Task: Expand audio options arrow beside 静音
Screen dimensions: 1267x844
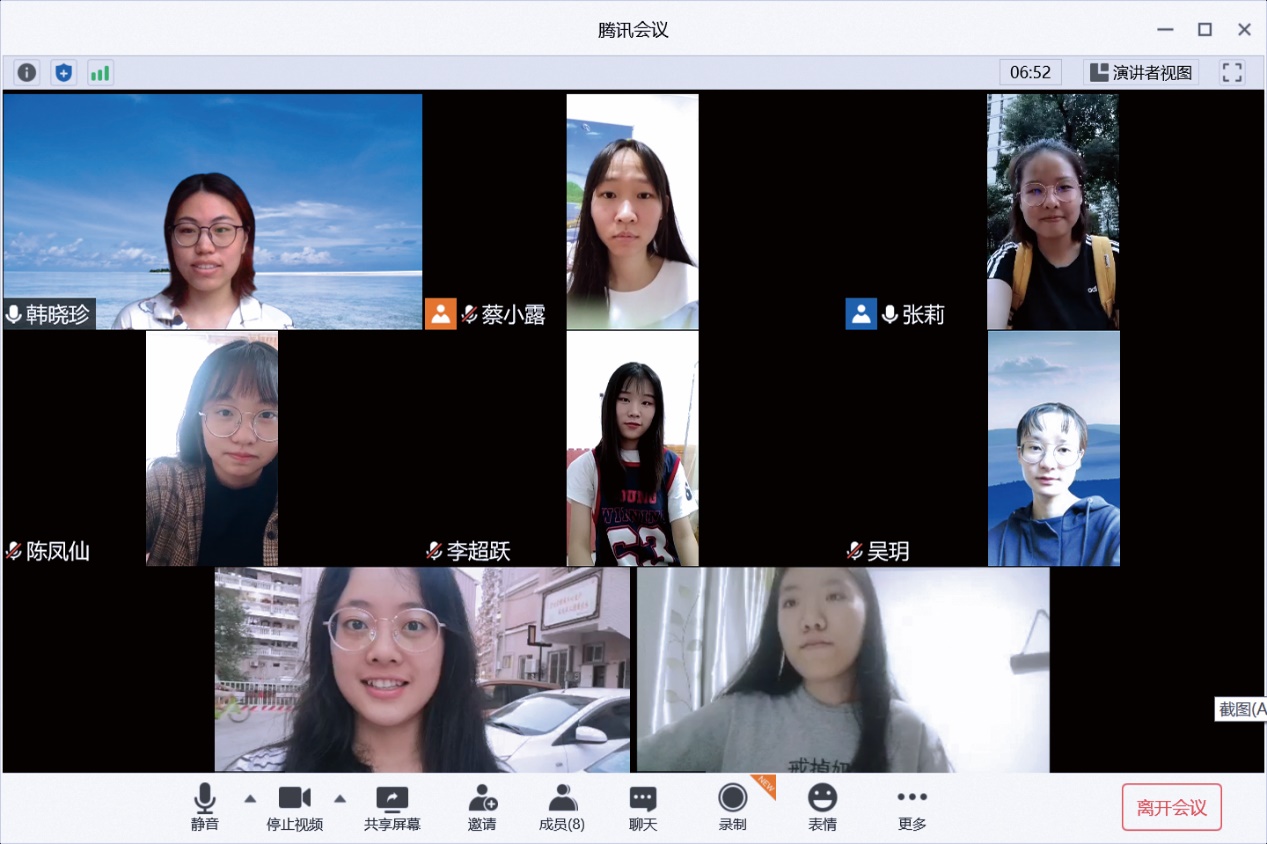Action: (250, 798)
